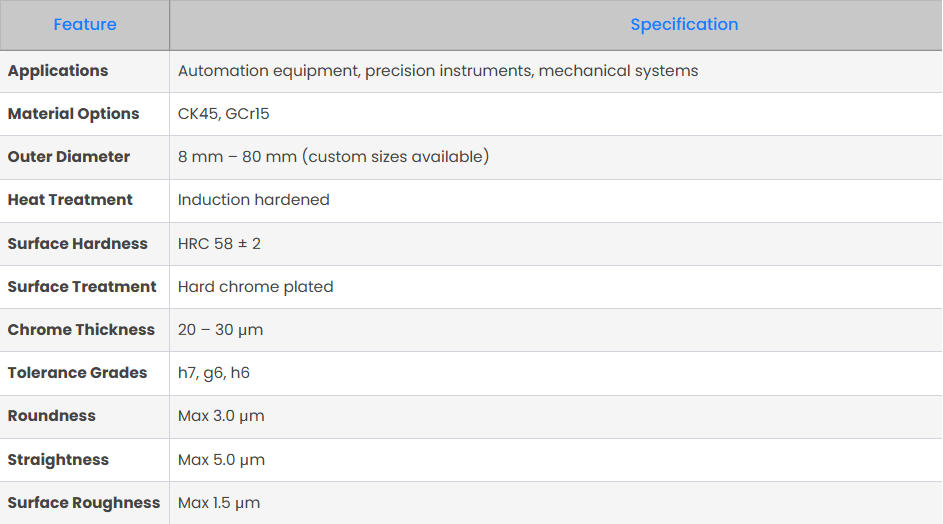The image size is (943, 524).
Task: Click the Surface Hardness label
Action: (x=78, y=244)
